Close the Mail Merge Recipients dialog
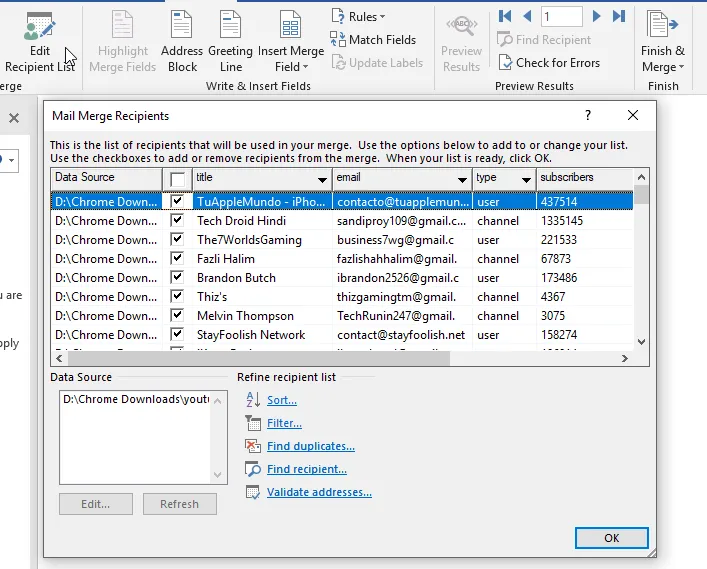The image size is (707, 569). pos(633,115)
